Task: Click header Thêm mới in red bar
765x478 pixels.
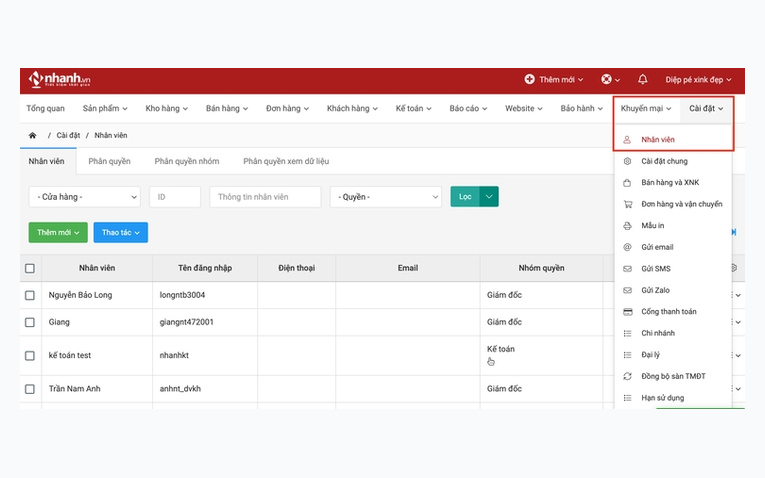Action: [554, 79]
